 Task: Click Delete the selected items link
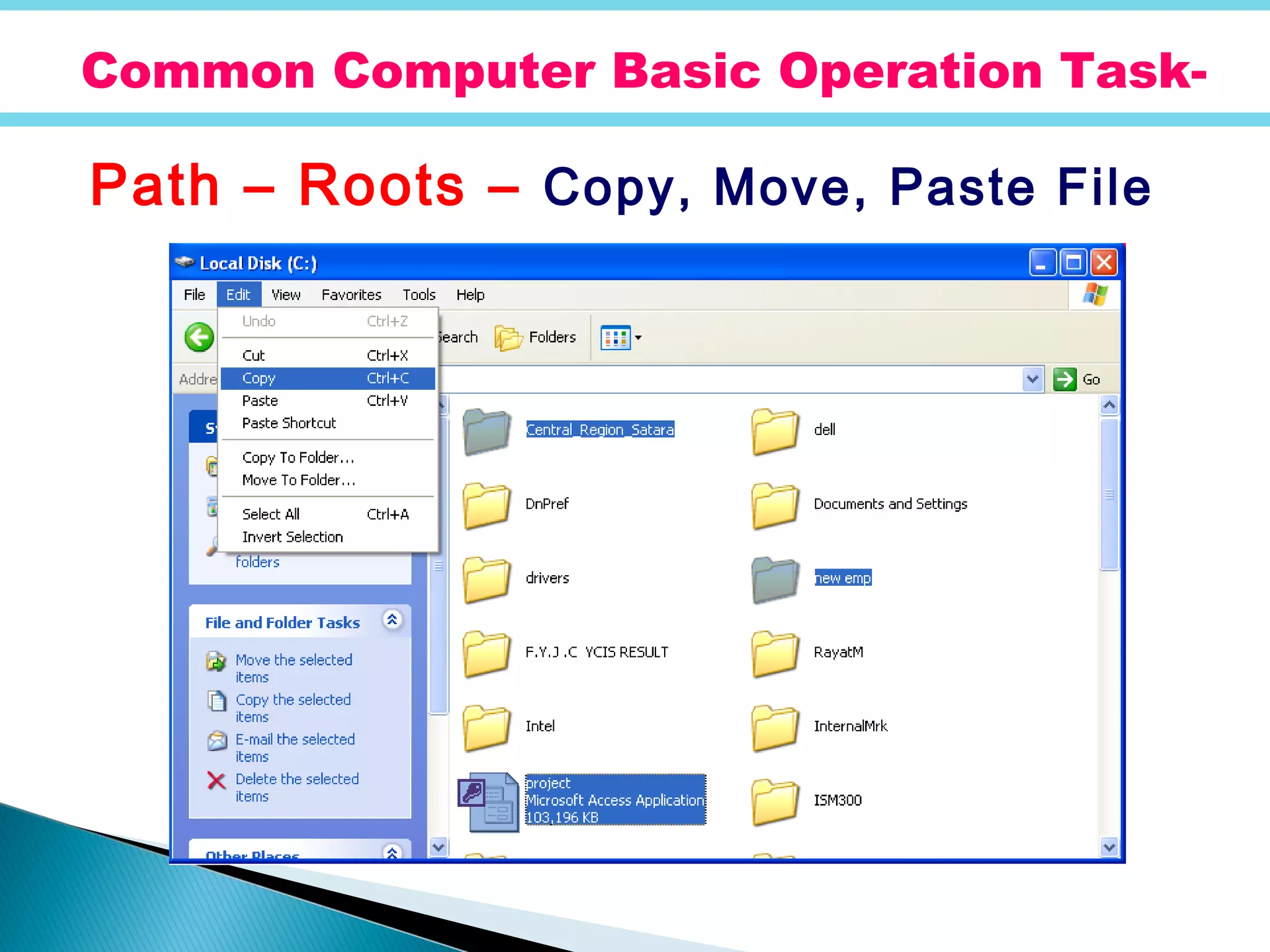[297, 787]
